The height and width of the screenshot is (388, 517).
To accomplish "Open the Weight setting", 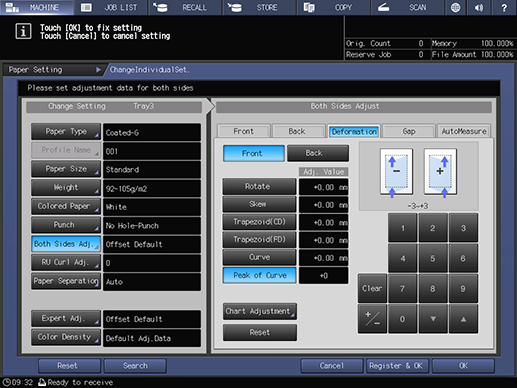I will pyautogui.click(x=66, y=188).
